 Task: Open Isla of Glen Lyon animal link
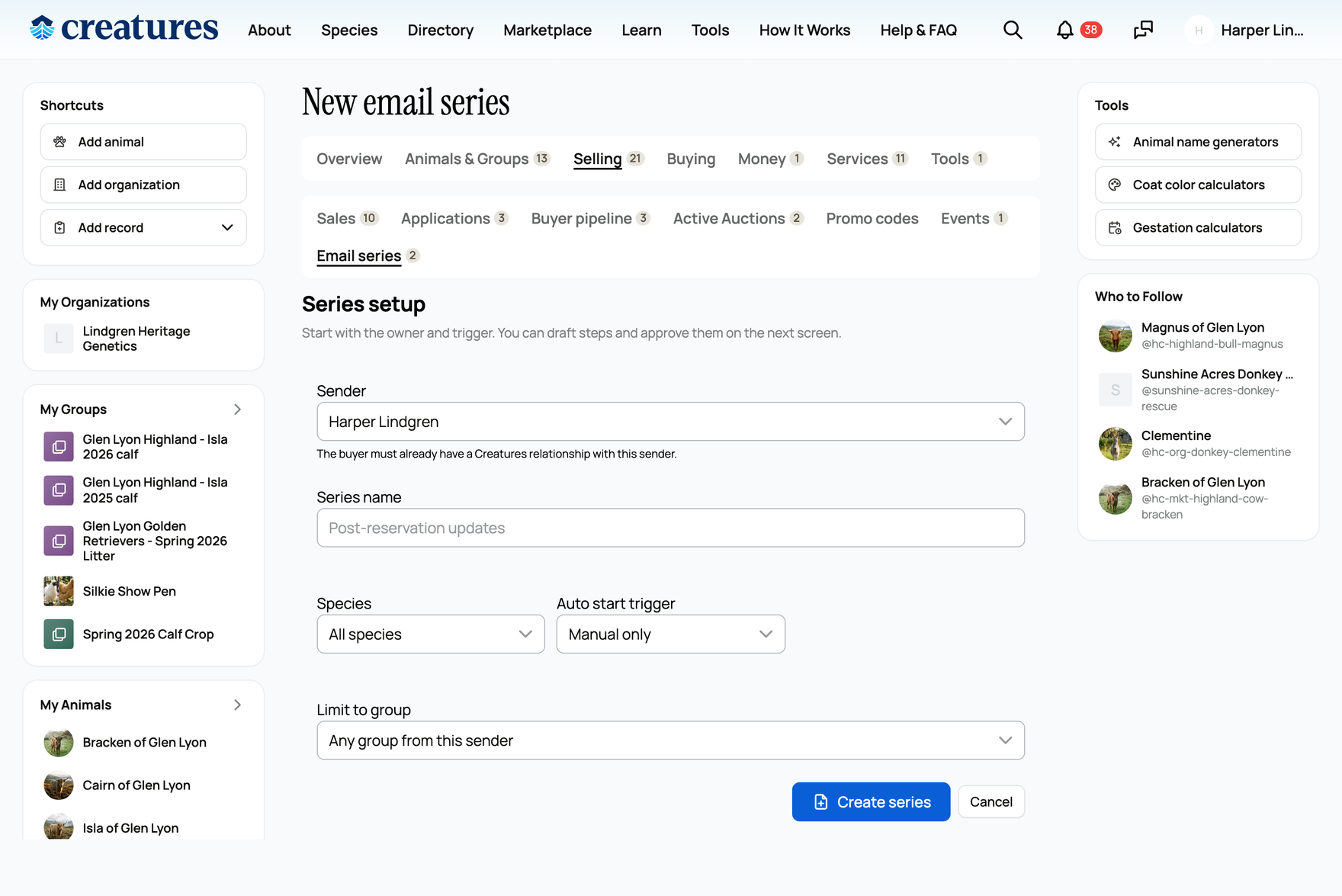pyautogui.click(x=130, y=828)
